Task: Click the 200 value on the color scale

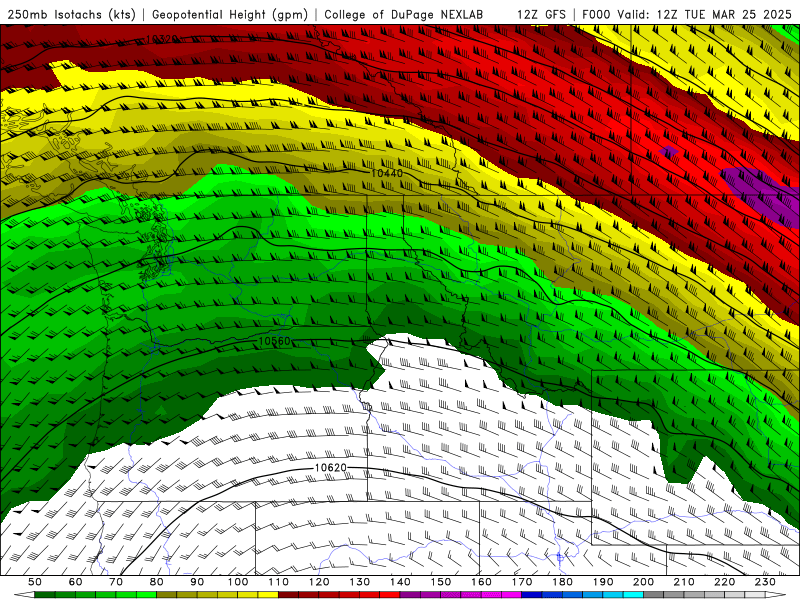Action: pos(643,582)
